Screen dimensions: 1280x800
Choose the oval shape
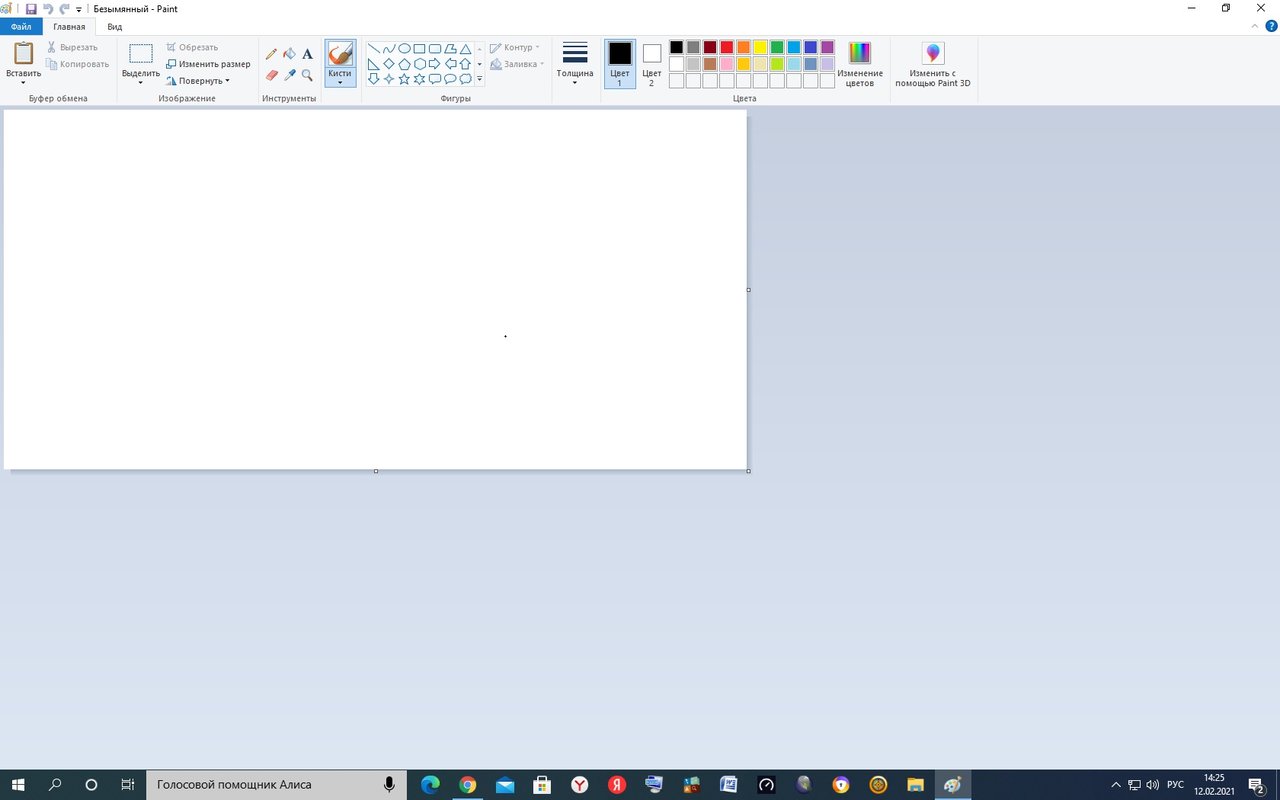pyautogui.click(x=404, y=48)
